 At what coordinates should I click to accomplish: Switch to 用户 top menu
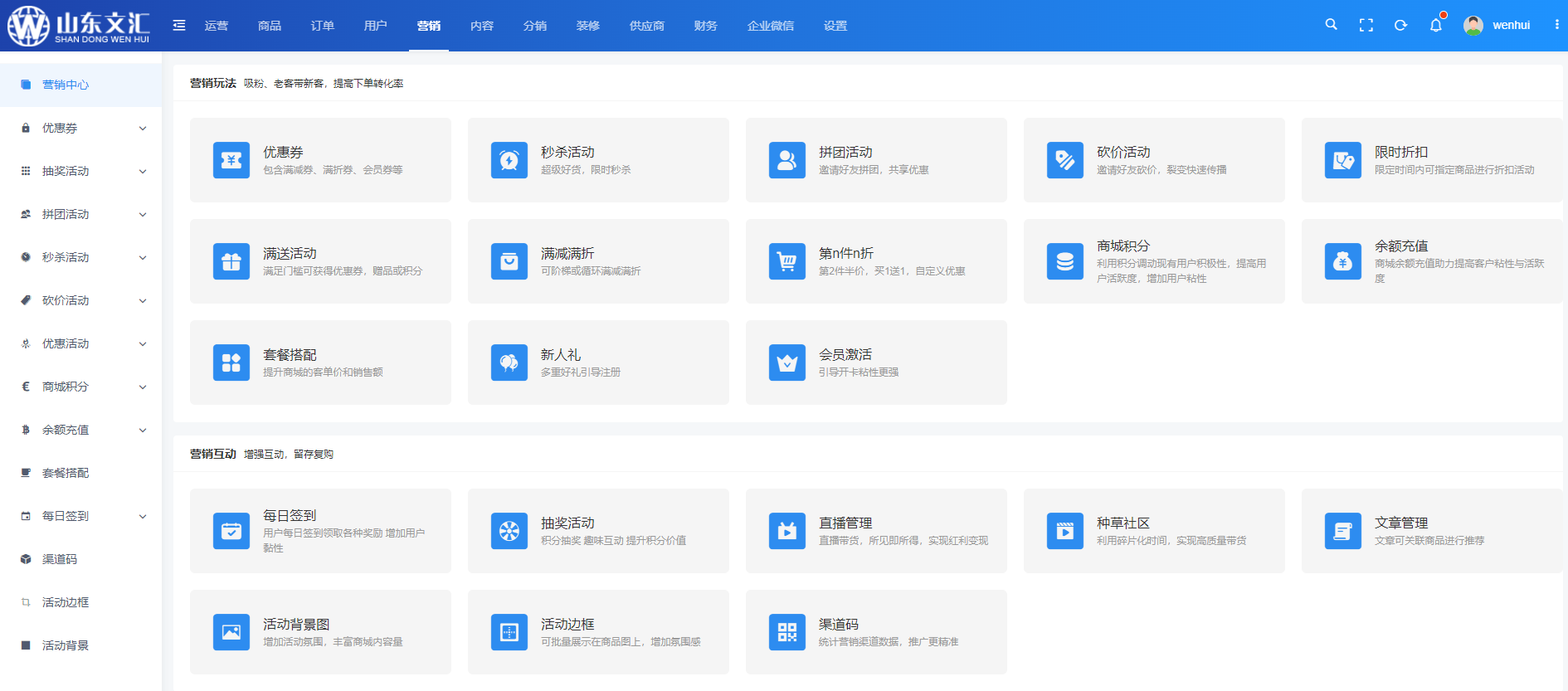376,26
